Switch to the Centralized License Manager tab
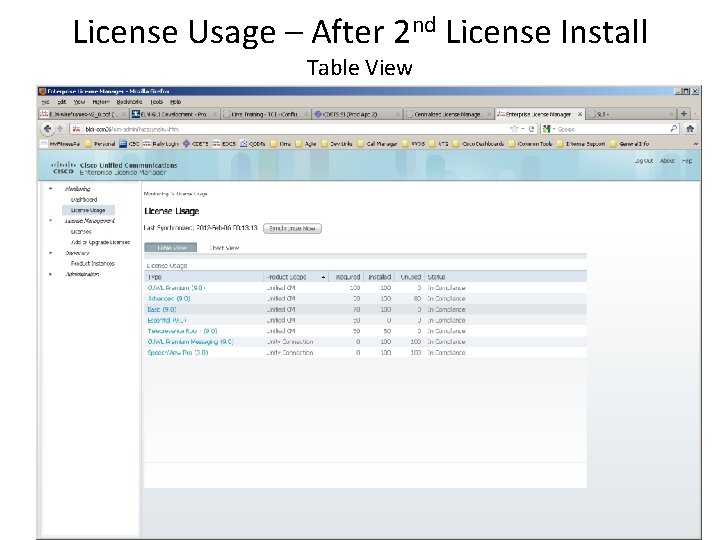720x540 pixels. pos(448,114)
